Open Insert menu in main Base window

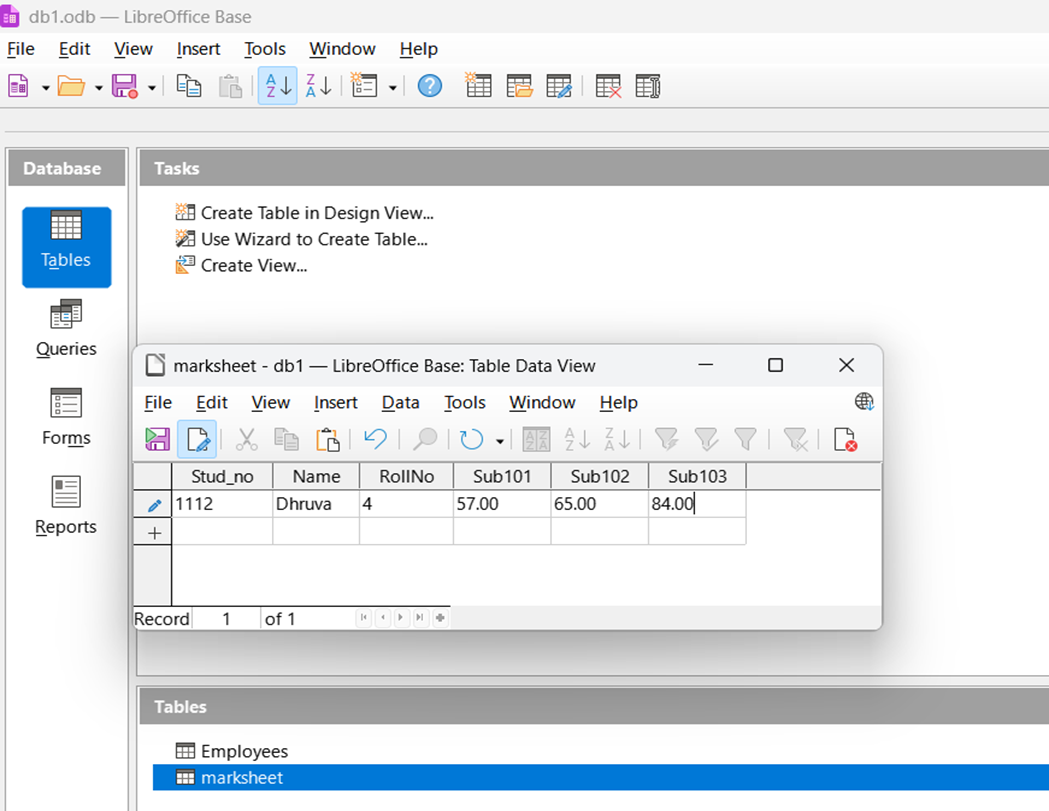(x=198, y=49)
